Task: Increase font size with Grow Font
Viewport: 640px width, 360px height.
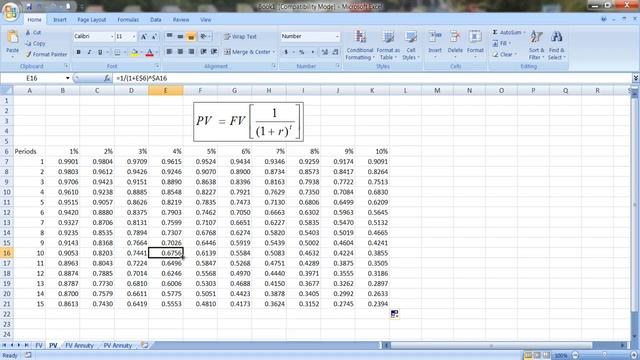Action: 144,37
